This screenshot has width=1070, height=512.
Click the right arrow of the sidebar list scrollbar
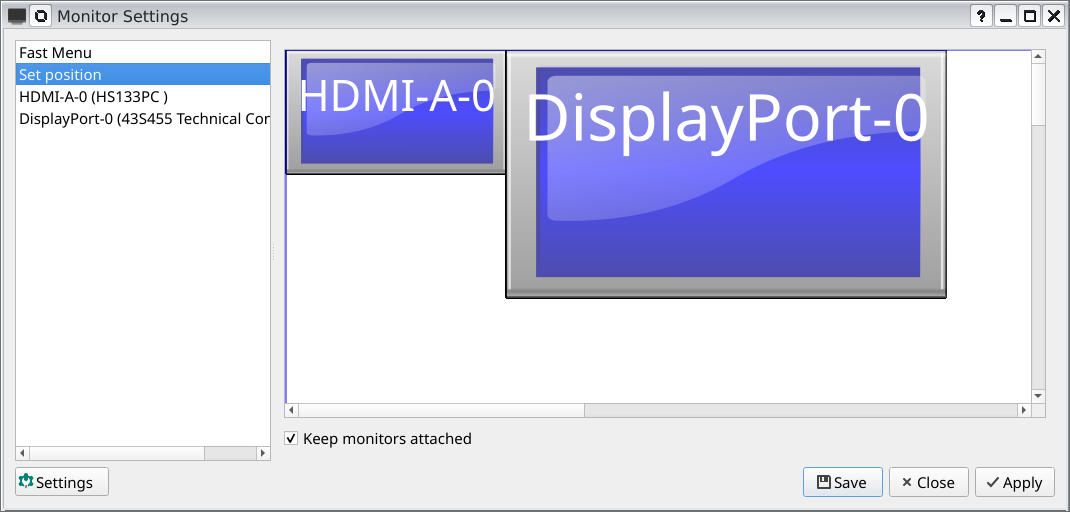[x=263, y=453]
